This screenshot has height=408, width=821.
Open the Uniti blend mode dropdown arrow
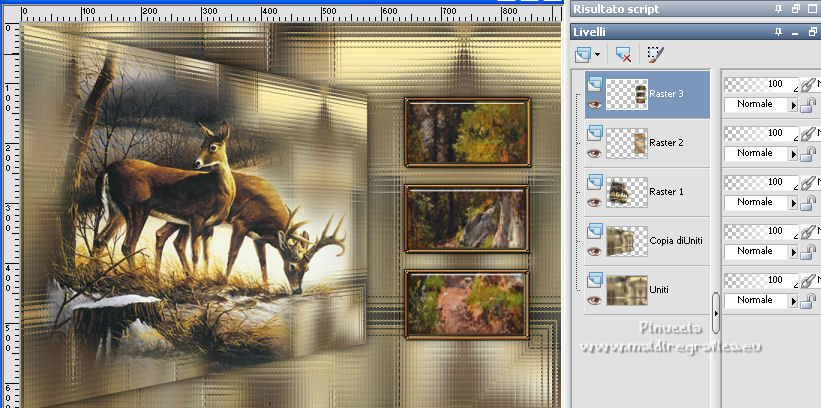click(x=794, y=301)
